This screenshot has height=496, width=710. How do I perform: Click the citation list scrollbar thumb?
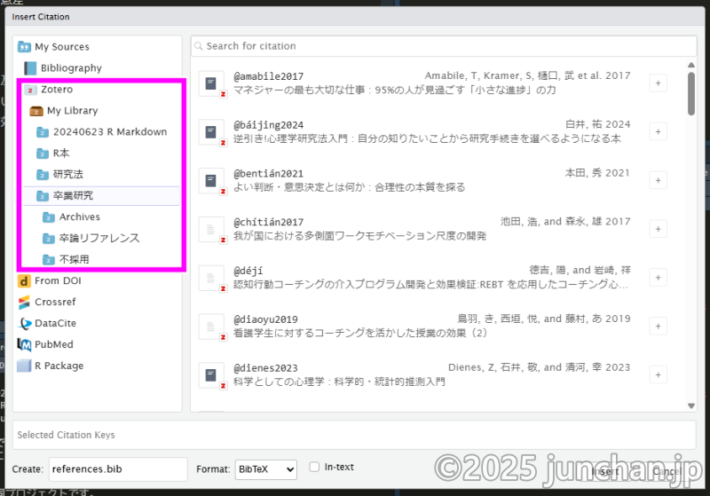691,94
